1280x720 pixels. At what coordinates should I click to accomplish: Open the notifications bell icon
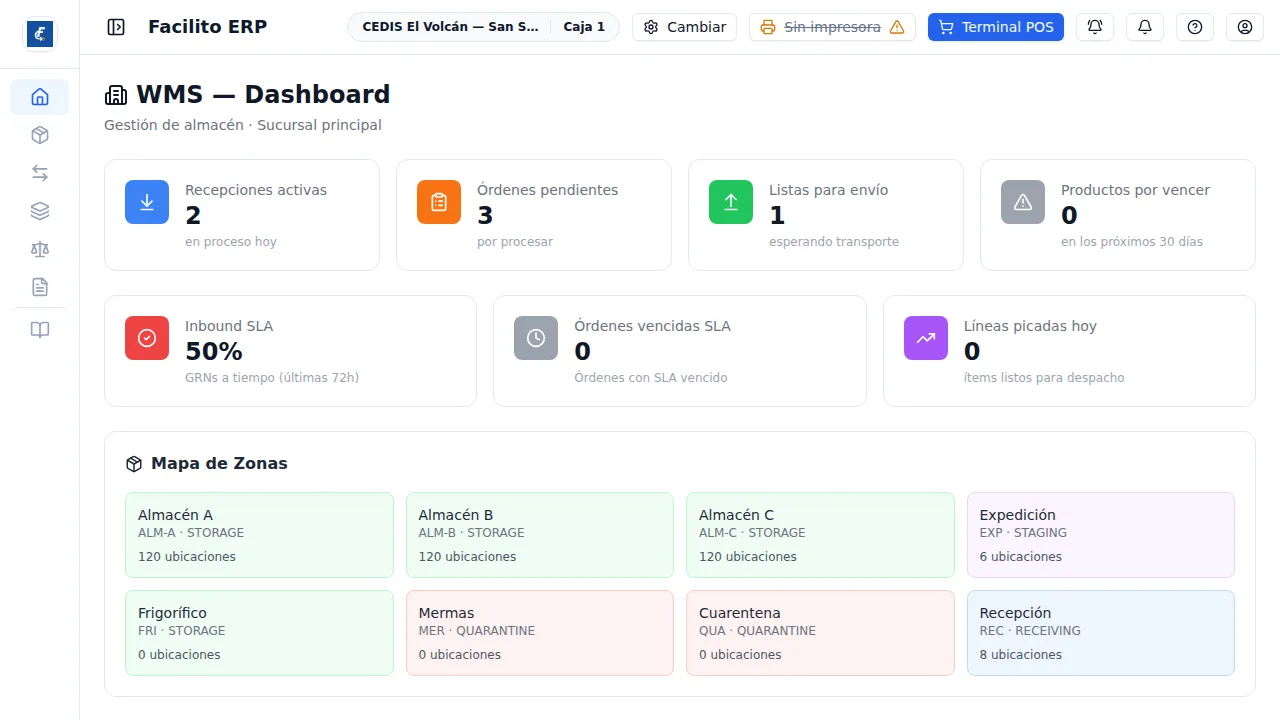pyautogui.click(x=1145, y=27)
